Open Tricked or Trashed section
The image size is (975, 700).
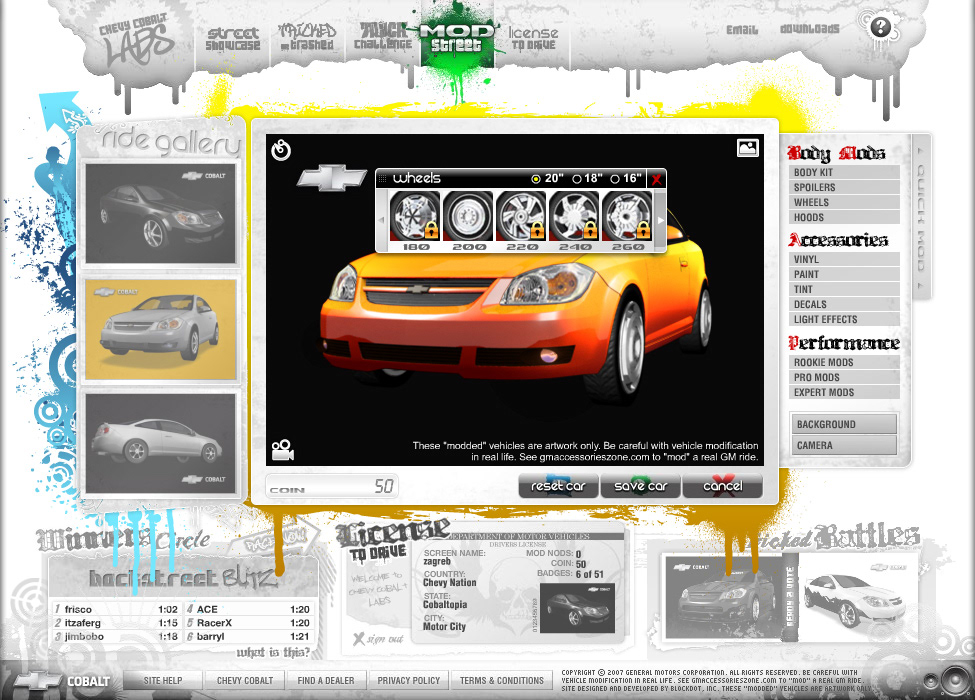pyautogui.click(x=307, y=37)
